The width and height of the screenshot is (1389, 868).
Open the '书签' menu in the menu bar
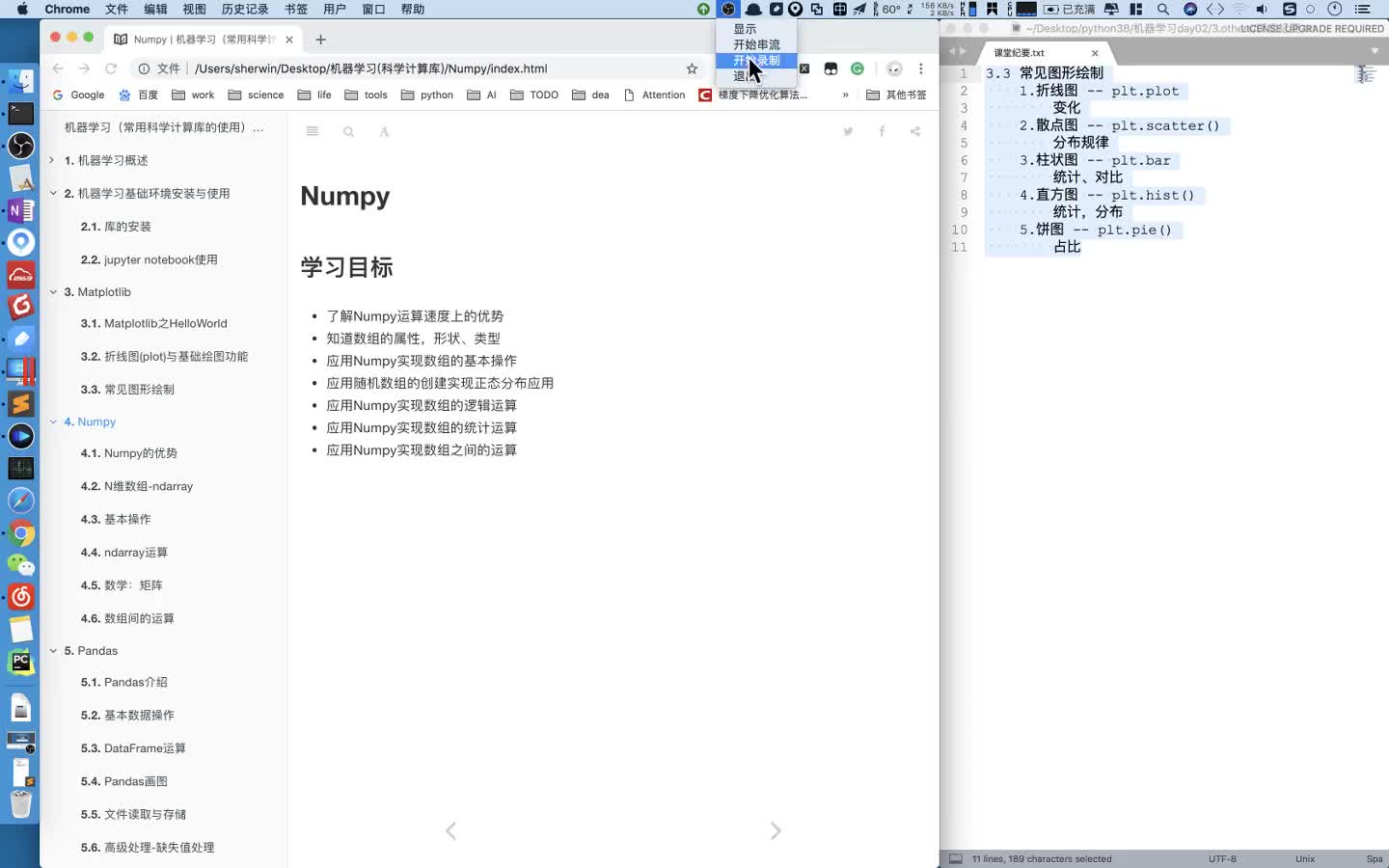pyautogui.click(x=296, y=9)
